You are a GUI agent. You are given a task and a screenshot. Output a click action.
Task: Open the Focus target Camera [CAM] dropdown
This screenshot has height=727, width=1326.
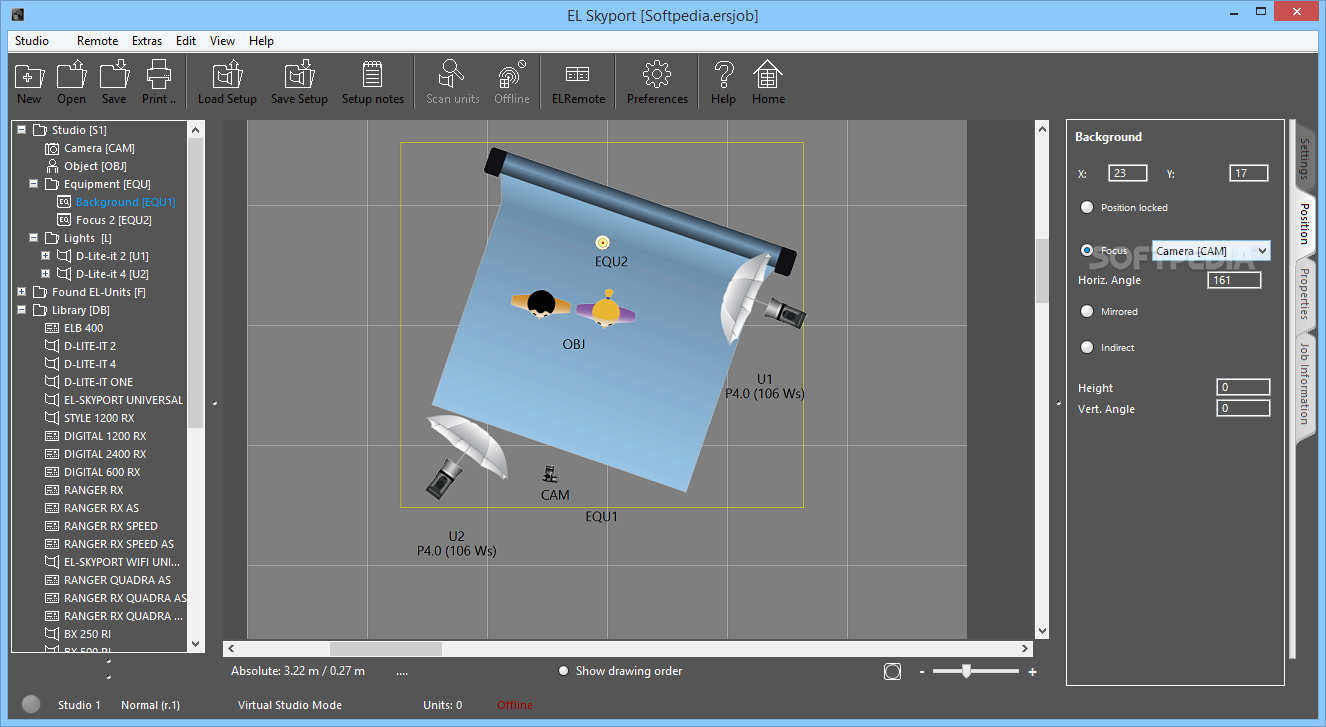(1211, 251)
